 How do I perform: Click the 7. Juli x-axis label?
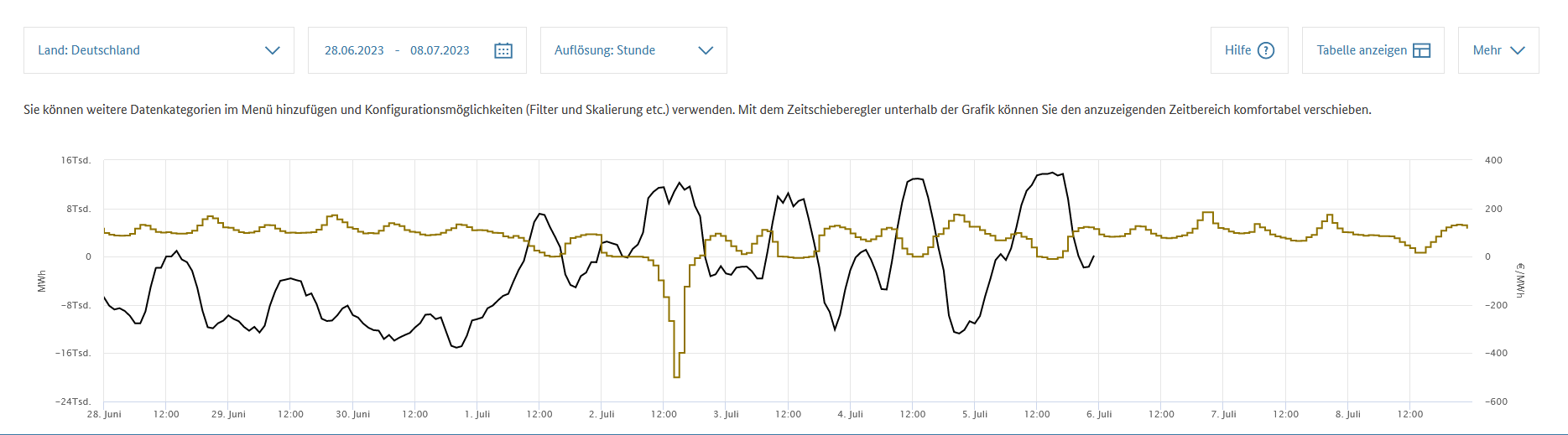pyautogui.click(x=1223, y=414)
